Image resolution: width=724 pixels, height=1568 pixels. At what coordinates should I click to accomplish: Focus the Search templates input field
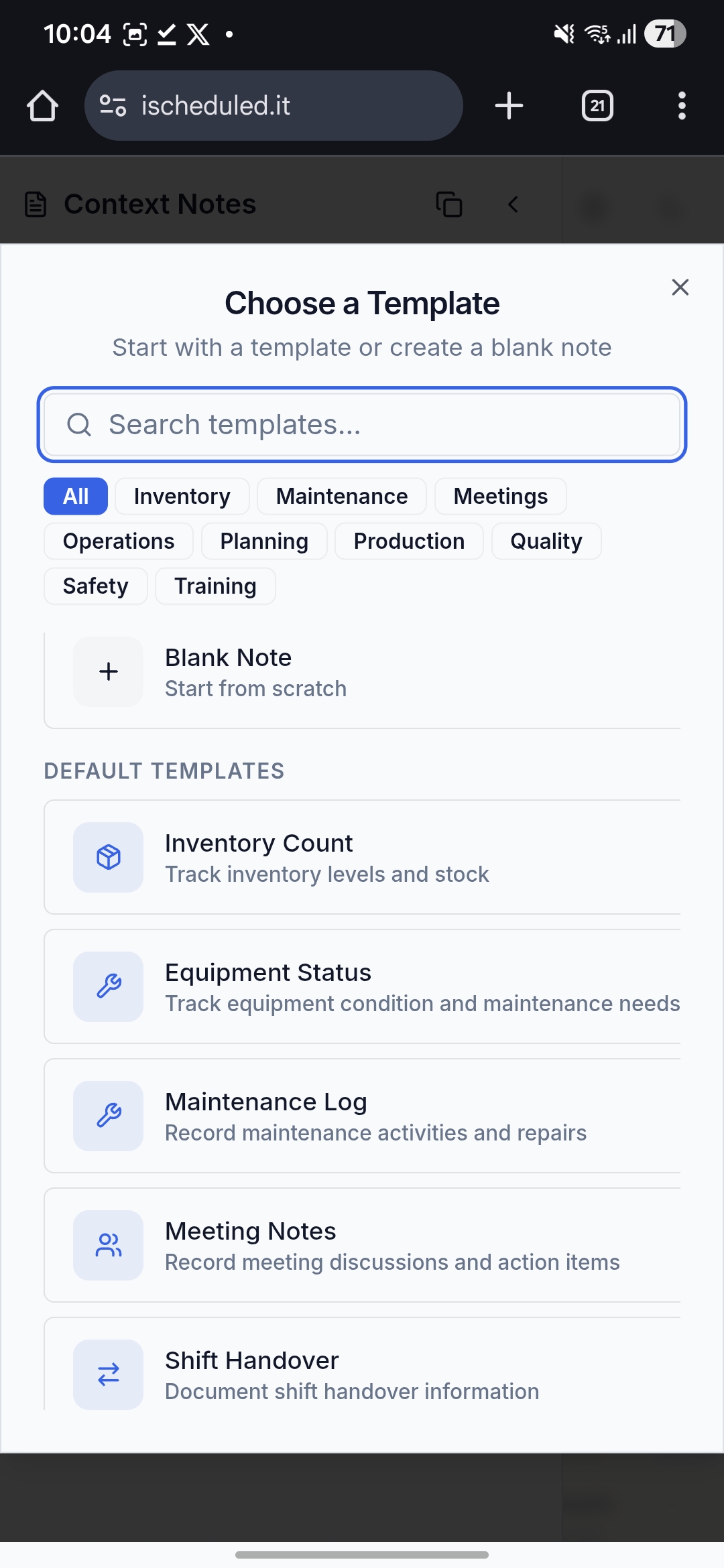point(362,425)
